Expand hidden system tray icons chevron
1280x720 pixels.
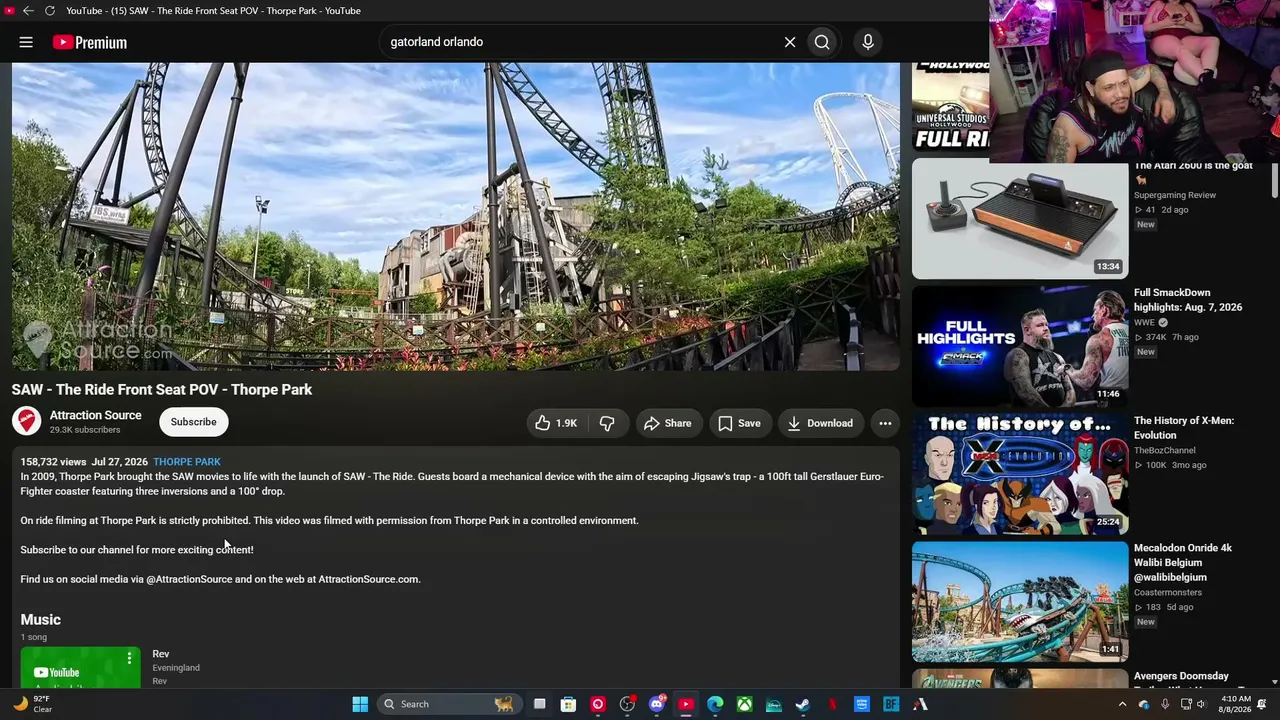pyautogui.click(x=1122, y=704)
